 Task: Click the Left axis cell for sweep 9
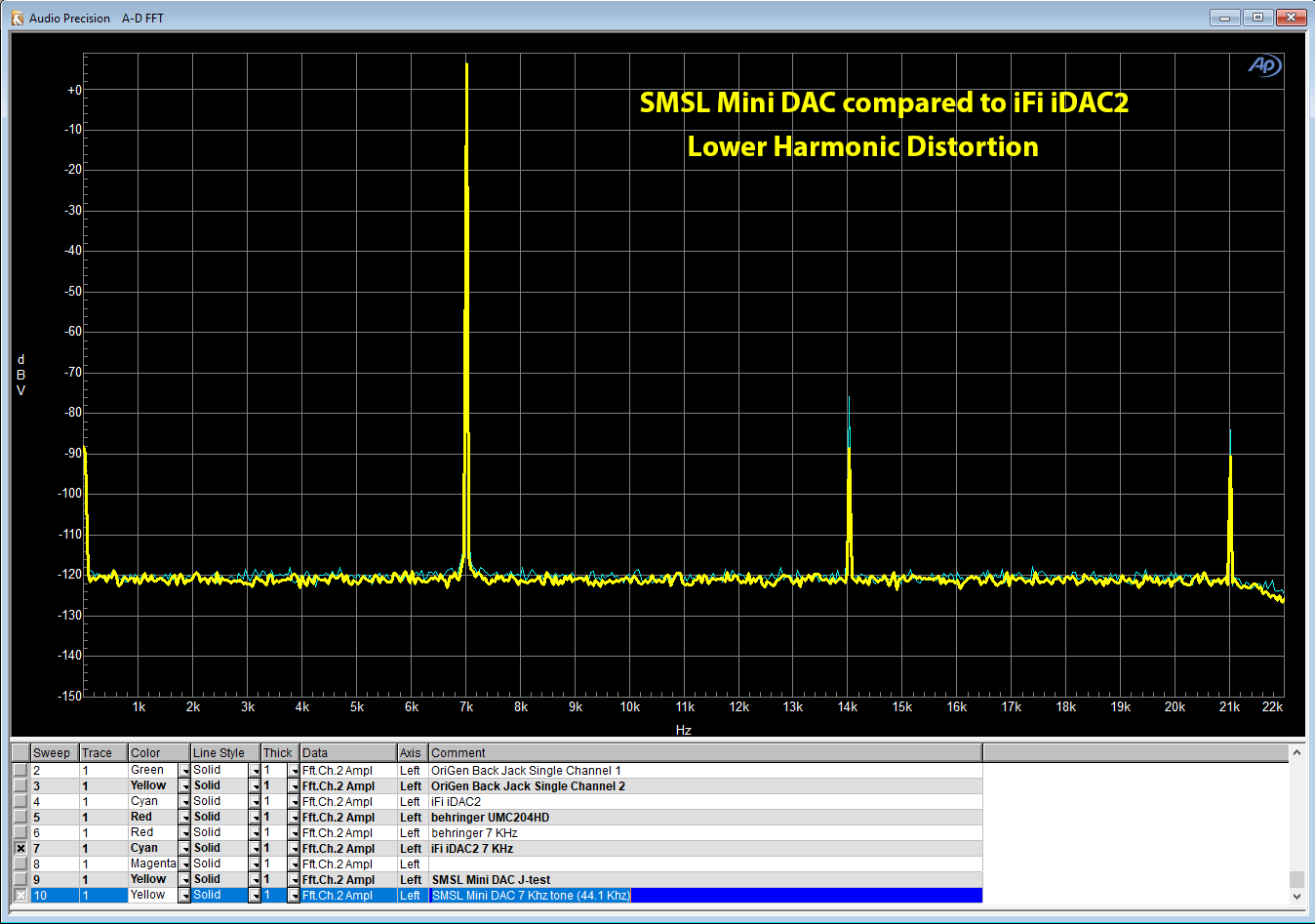point(413,880)
